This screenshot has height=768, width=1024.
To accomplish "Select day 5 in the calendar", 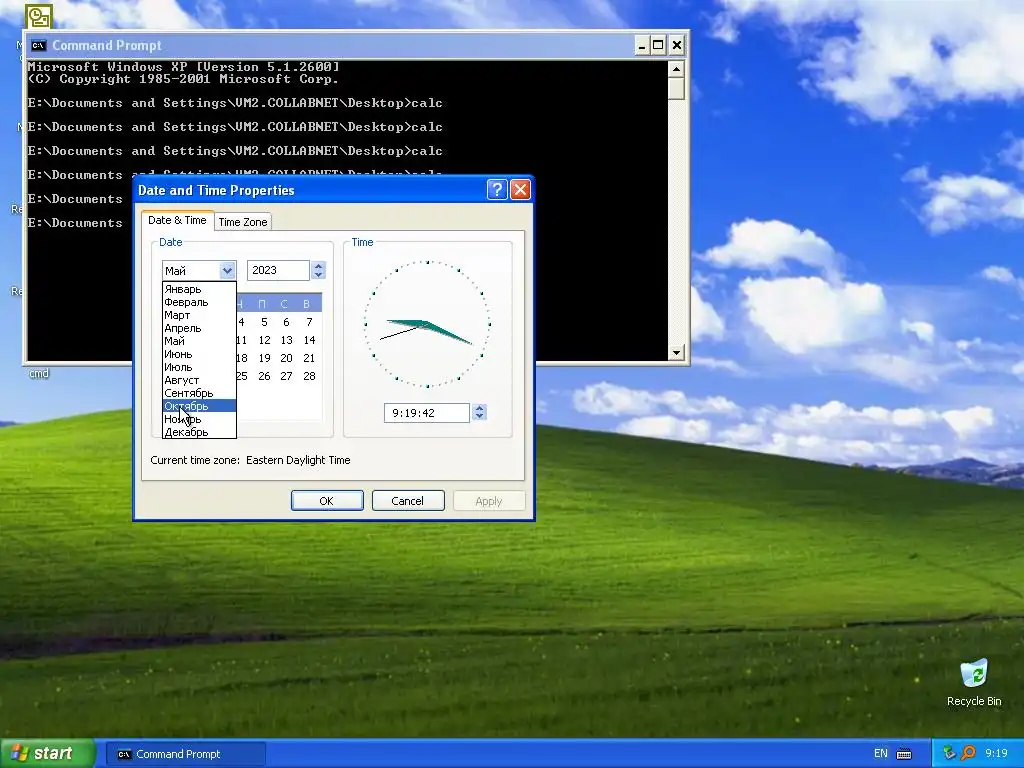I will click(264, 322).
